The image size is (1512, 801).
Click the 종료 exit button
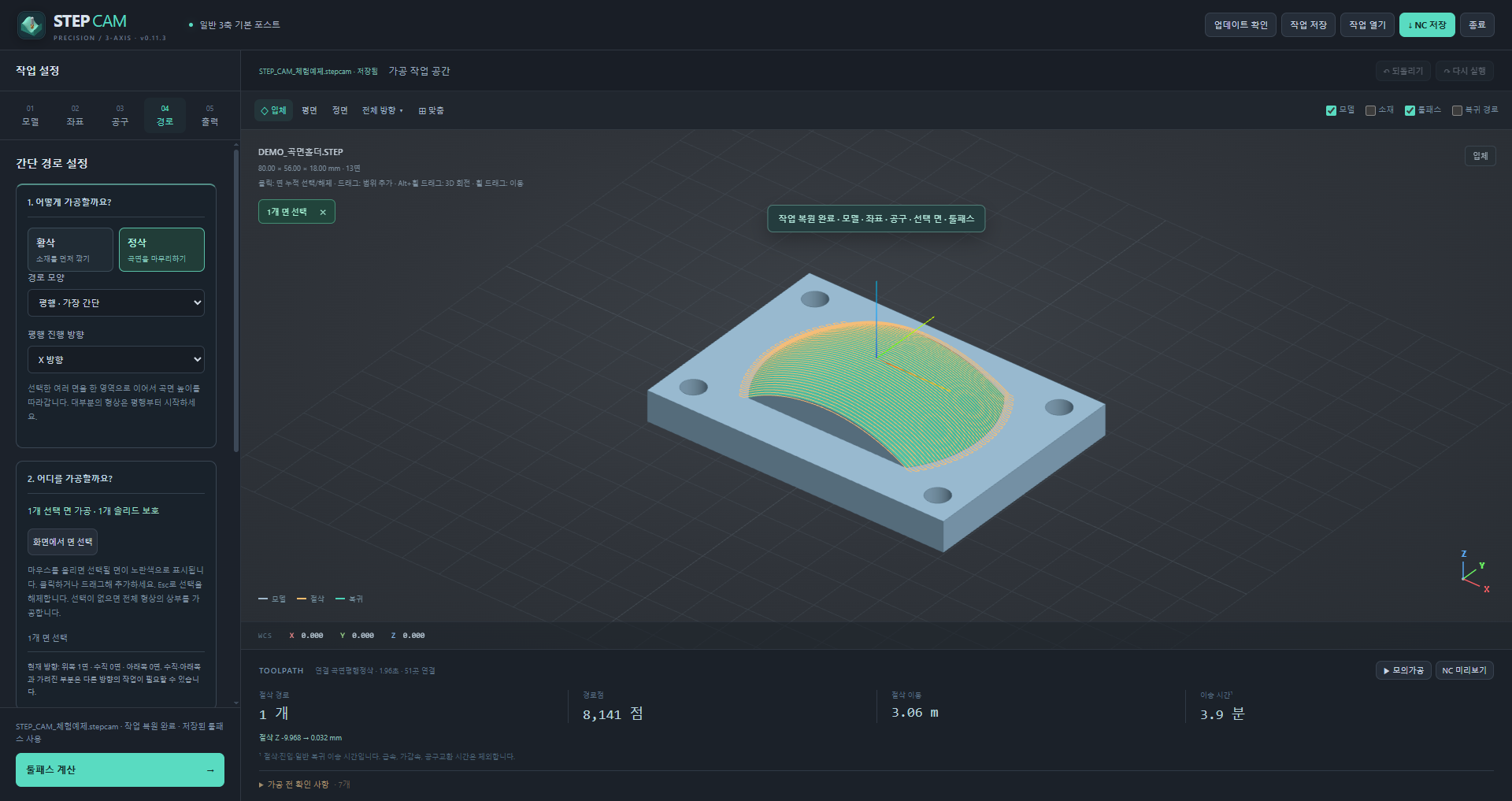tap(1477, 25)
